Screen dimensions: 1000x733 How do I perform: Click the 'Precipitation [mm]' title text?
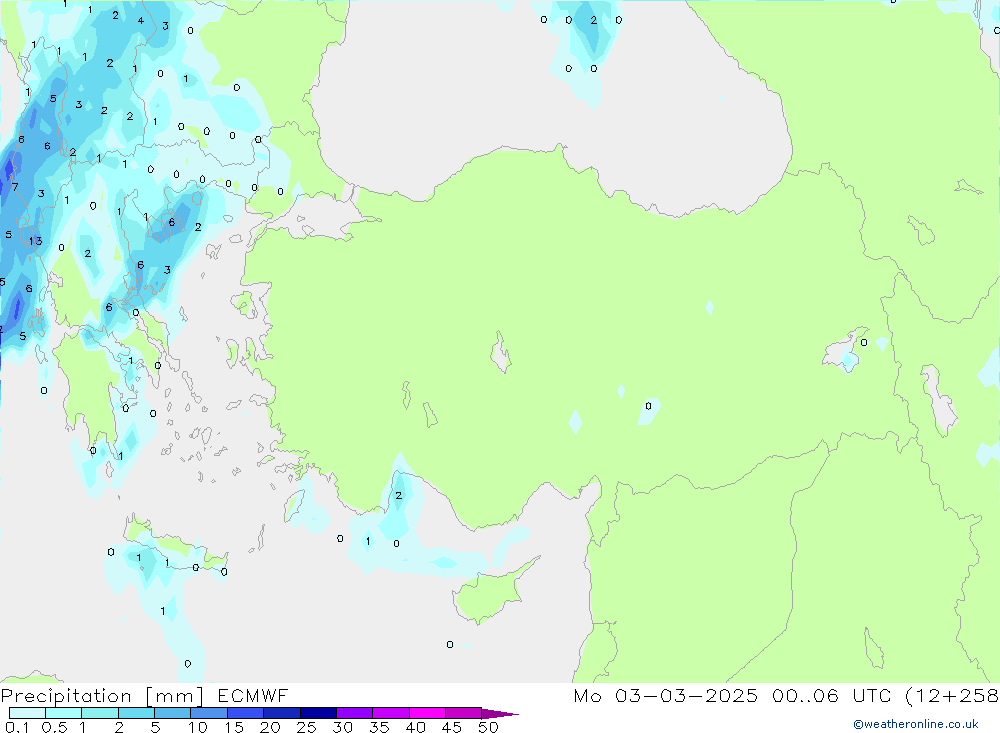102,696
